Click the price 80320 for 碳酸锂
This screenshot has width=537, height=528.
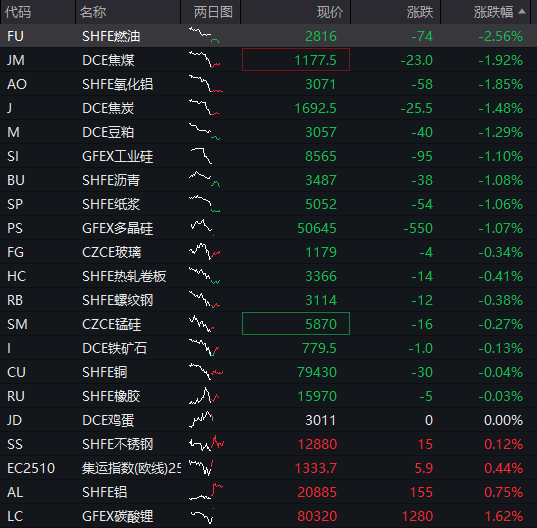317,516
